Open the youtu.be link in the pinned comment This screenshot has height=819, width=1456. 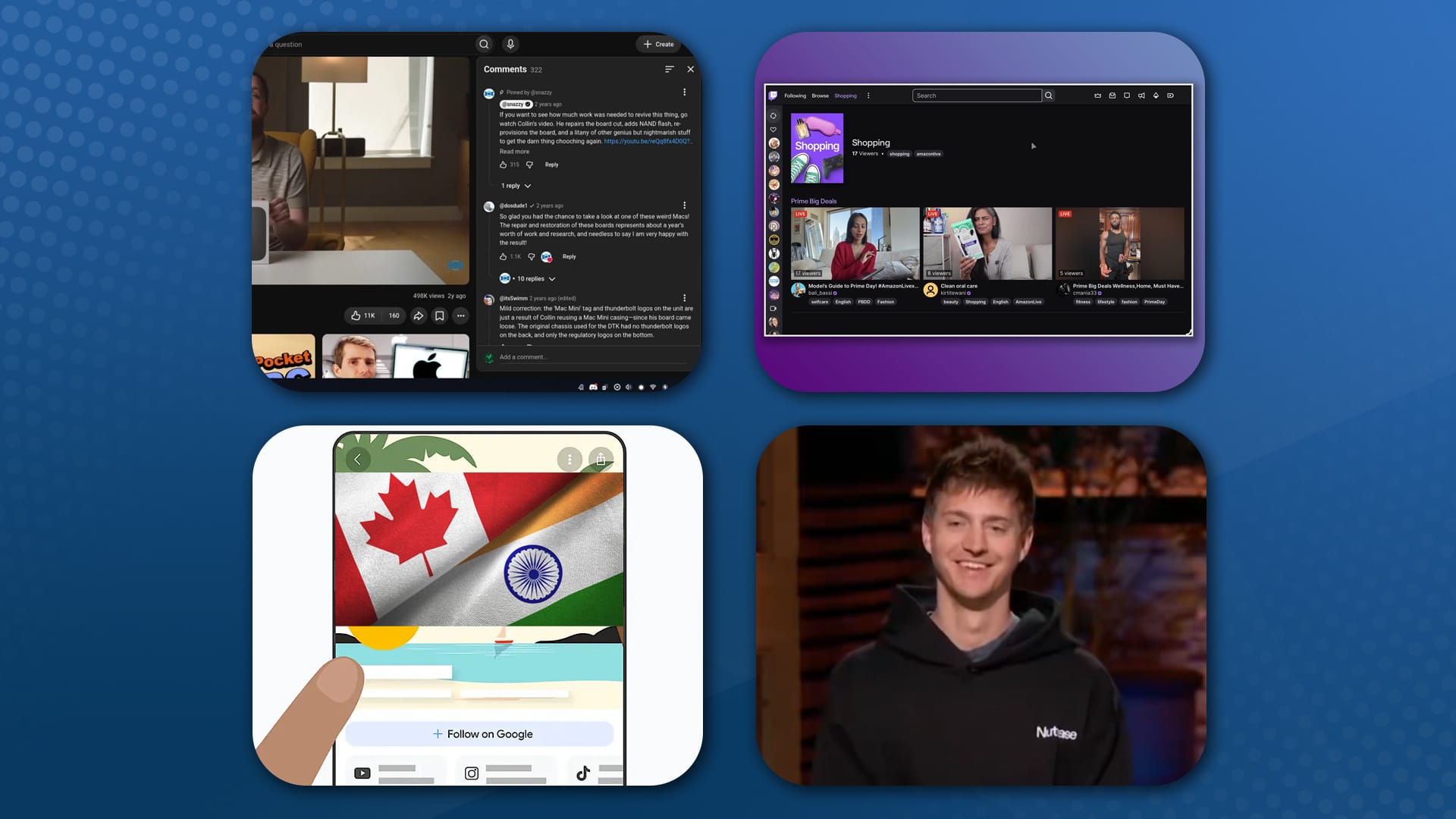click(x=648, y=141)
